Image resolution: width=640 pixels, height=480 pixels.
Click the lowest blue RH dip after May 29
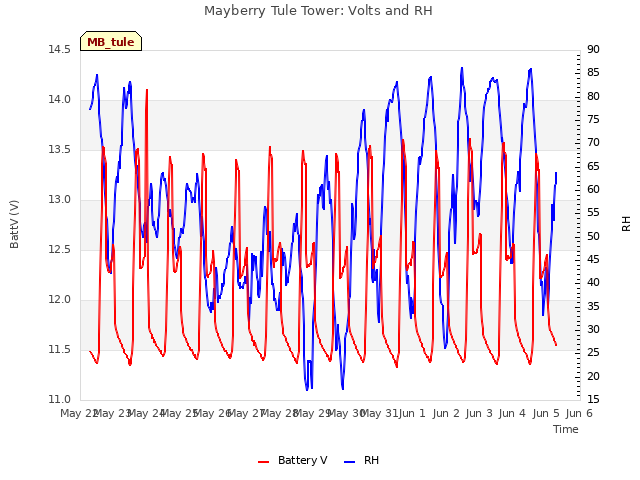pyautogui.click(x=342, y=388)
